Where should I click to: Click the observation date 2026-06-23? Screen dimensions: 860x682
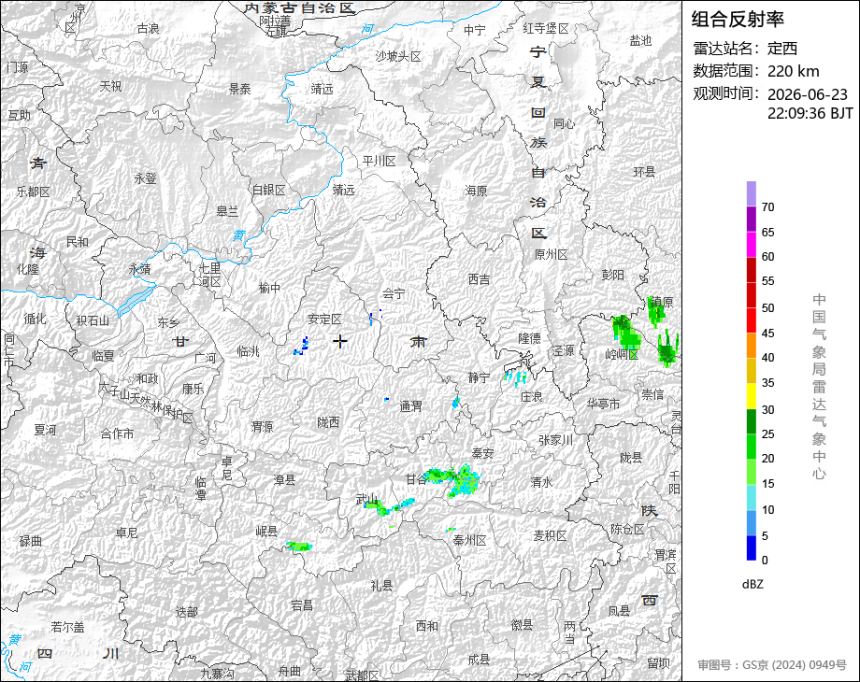807,94
